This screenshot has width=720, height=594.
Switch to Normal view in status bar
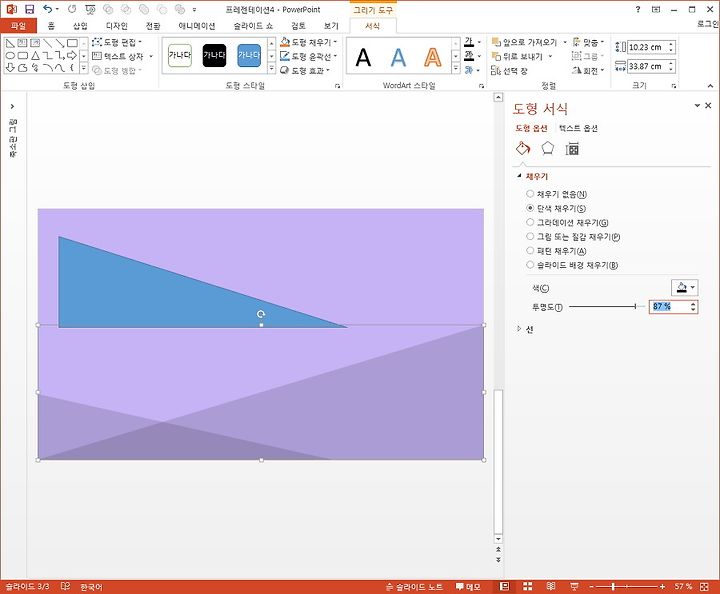(504, 586)
